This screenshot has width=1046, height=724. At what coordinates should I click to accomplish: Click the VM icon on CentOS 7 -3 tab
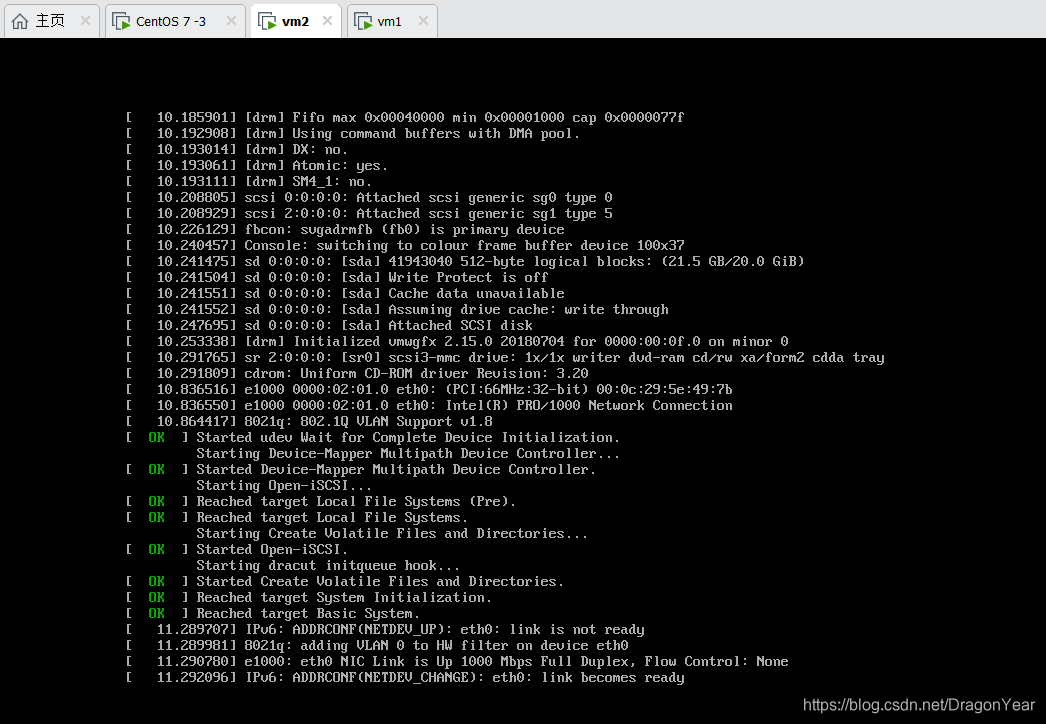click(x=121, y=21)
